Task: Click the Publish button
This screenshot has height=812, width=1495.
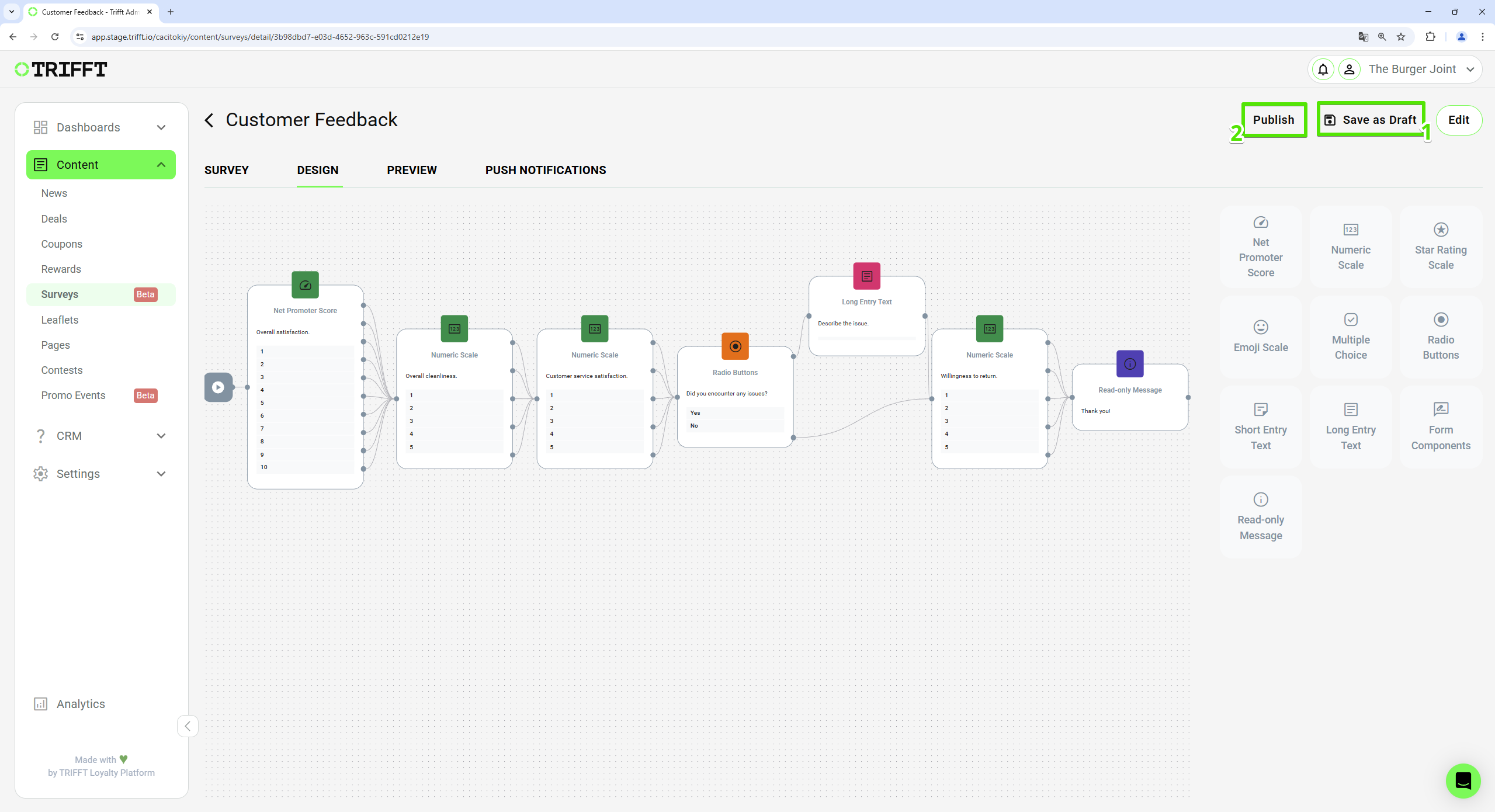Action: click(1274, 120)
